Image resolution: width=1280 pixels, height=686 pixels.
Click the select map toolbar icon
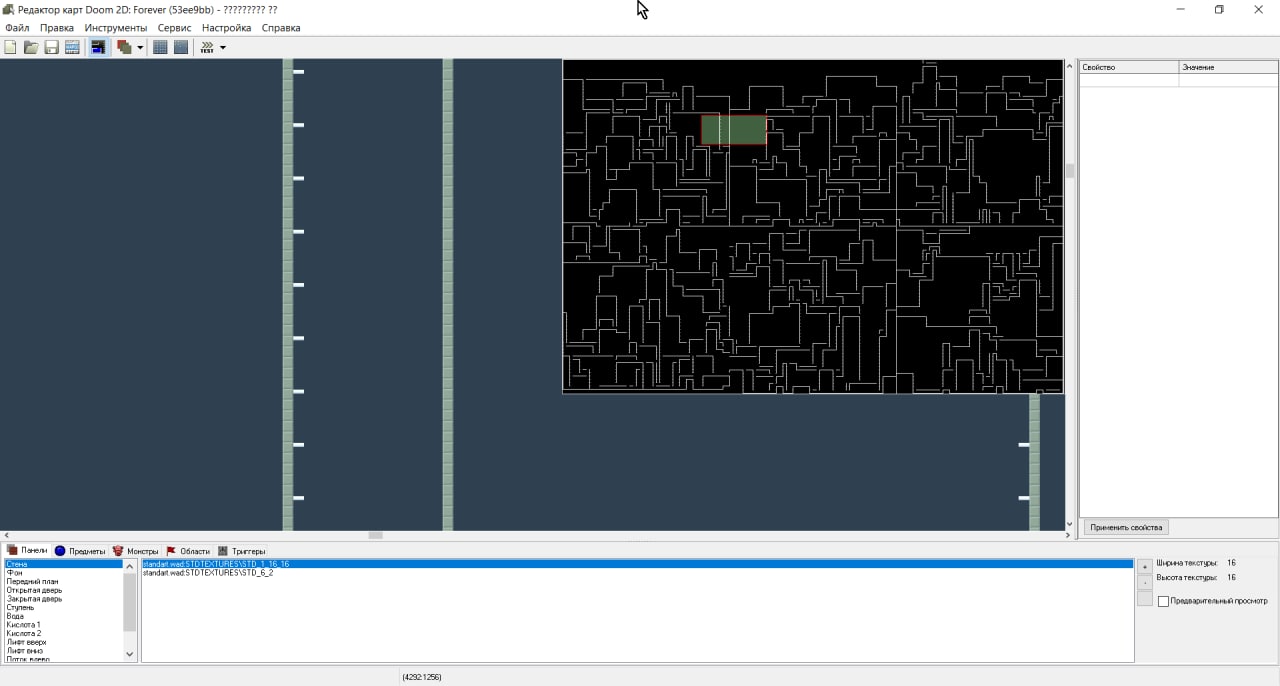pos(72,47)
